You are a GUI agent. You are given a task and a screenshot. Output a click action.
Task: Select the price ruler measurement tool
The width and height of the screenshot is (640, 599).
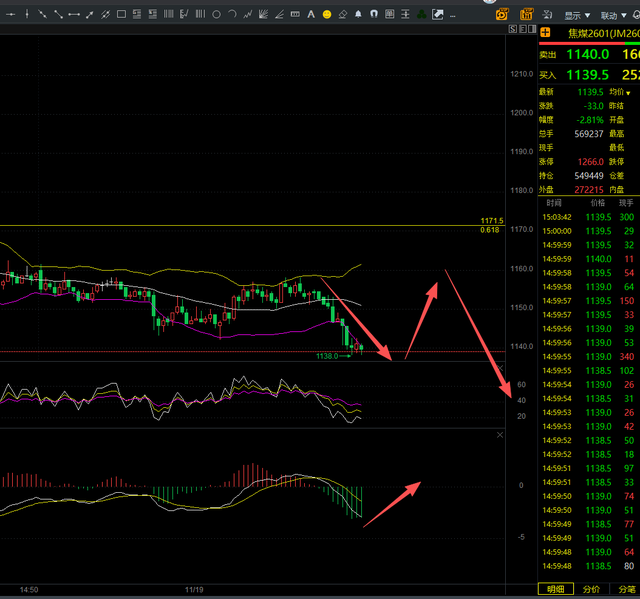(295, 15)
